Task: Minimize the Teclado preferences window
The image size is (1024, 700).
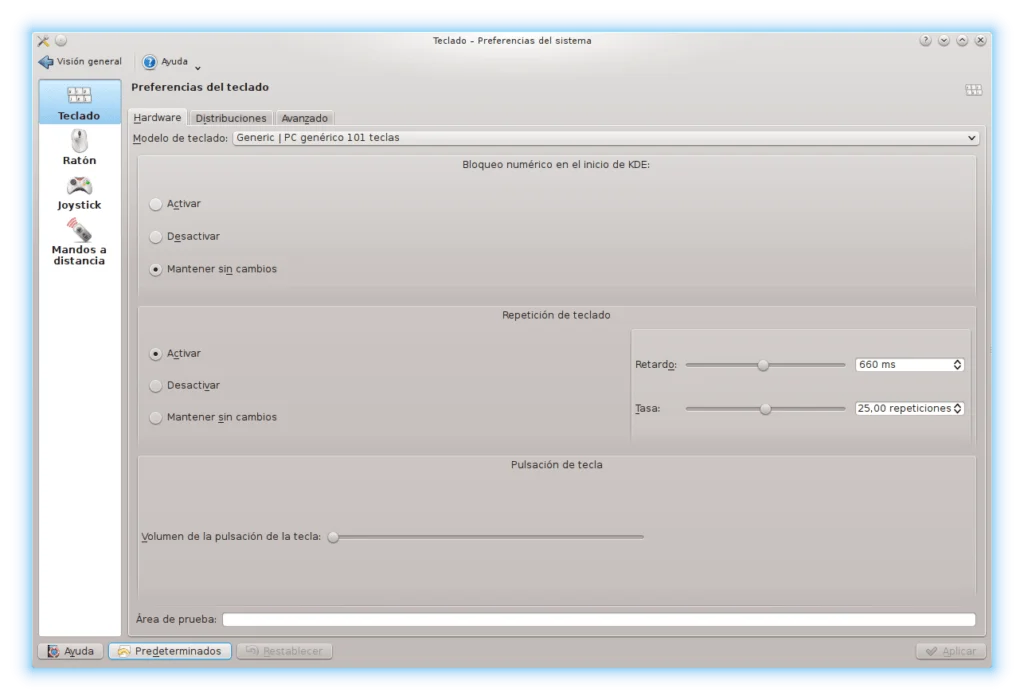Action: (x=944, y=40)
